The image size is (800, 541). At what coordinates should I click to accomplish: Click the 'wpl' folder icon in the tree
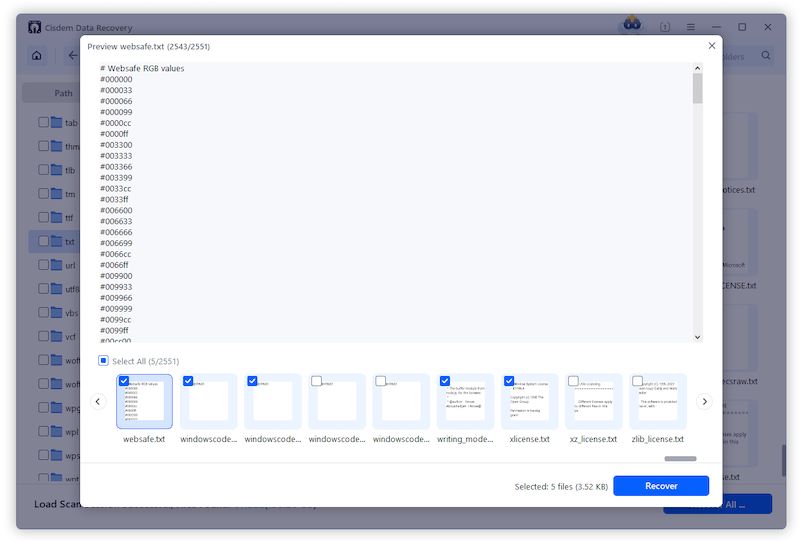pos(57,431)
